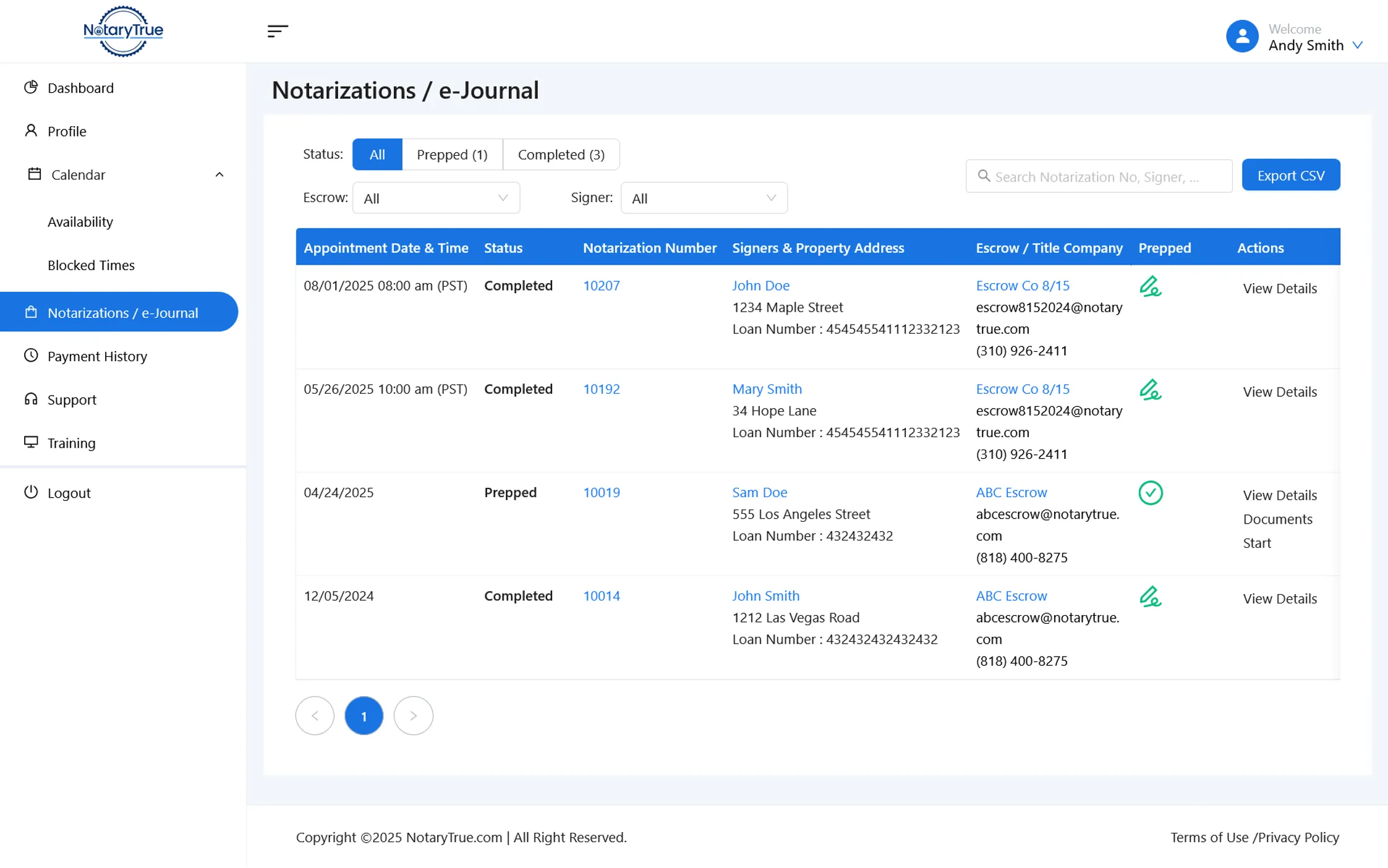Filter by Prepped (1) status
Image resolution: width=1388 pixels, height=868 pixels.
tap(452, 155)
